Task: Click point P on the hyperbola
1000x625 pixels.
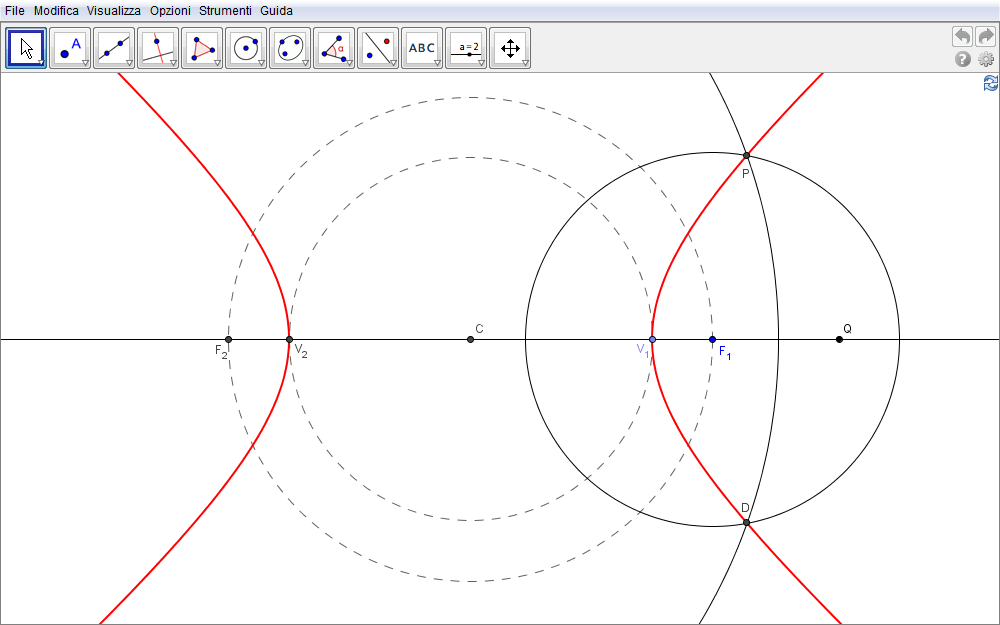Action: pyautogui.click(x=746, y=156)
